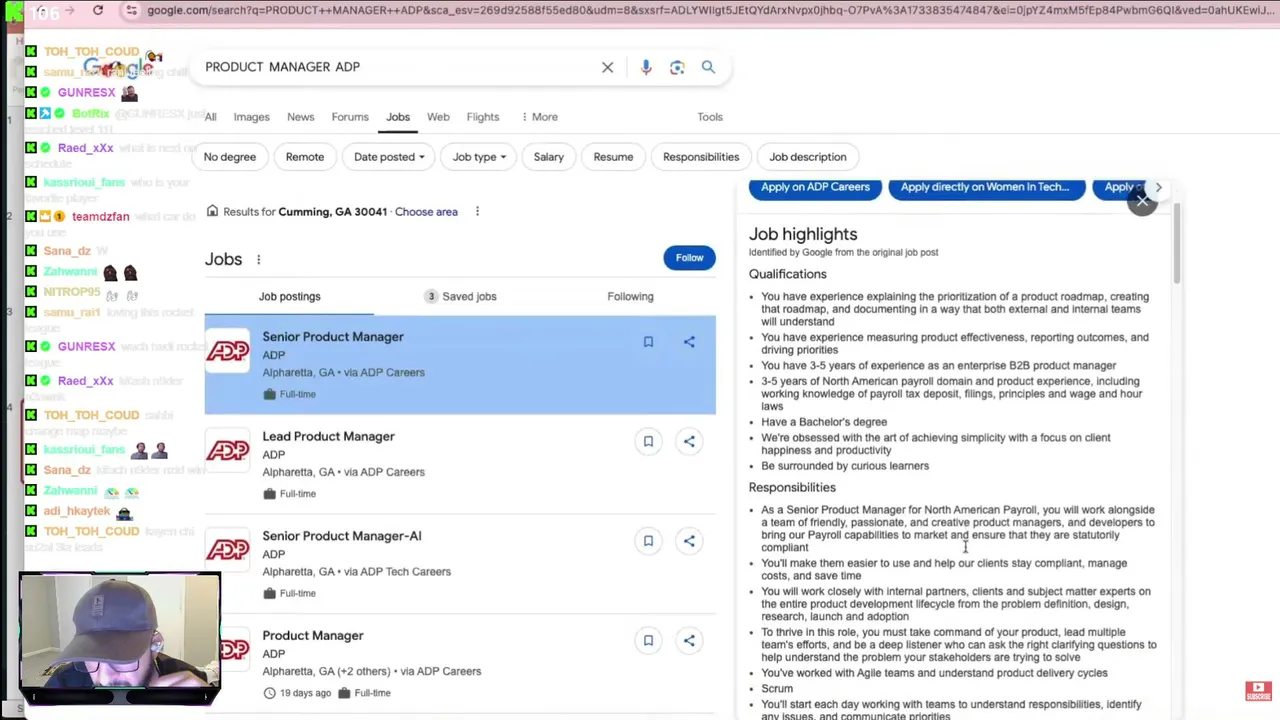
Task: Click the ADP logo on Lead Product Manager
Action: coord(228,451)
